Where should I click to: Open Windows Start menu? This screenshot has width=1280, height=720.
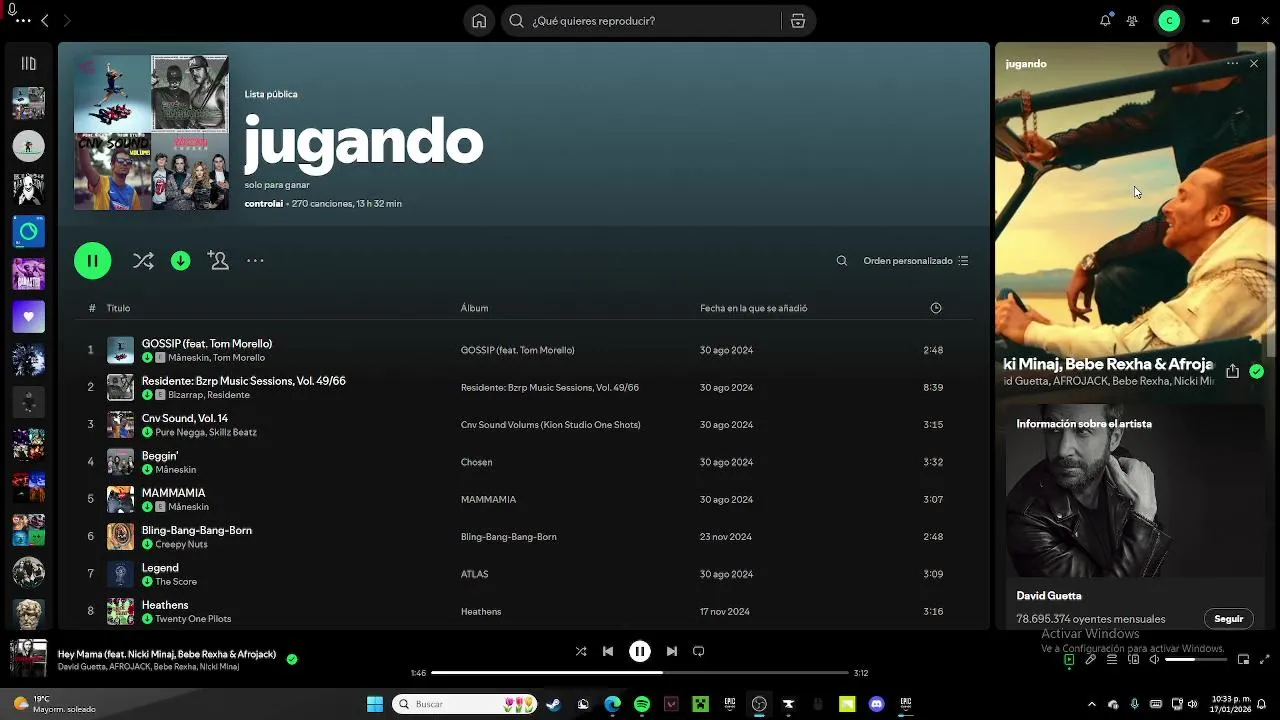[x=375, y=704]
